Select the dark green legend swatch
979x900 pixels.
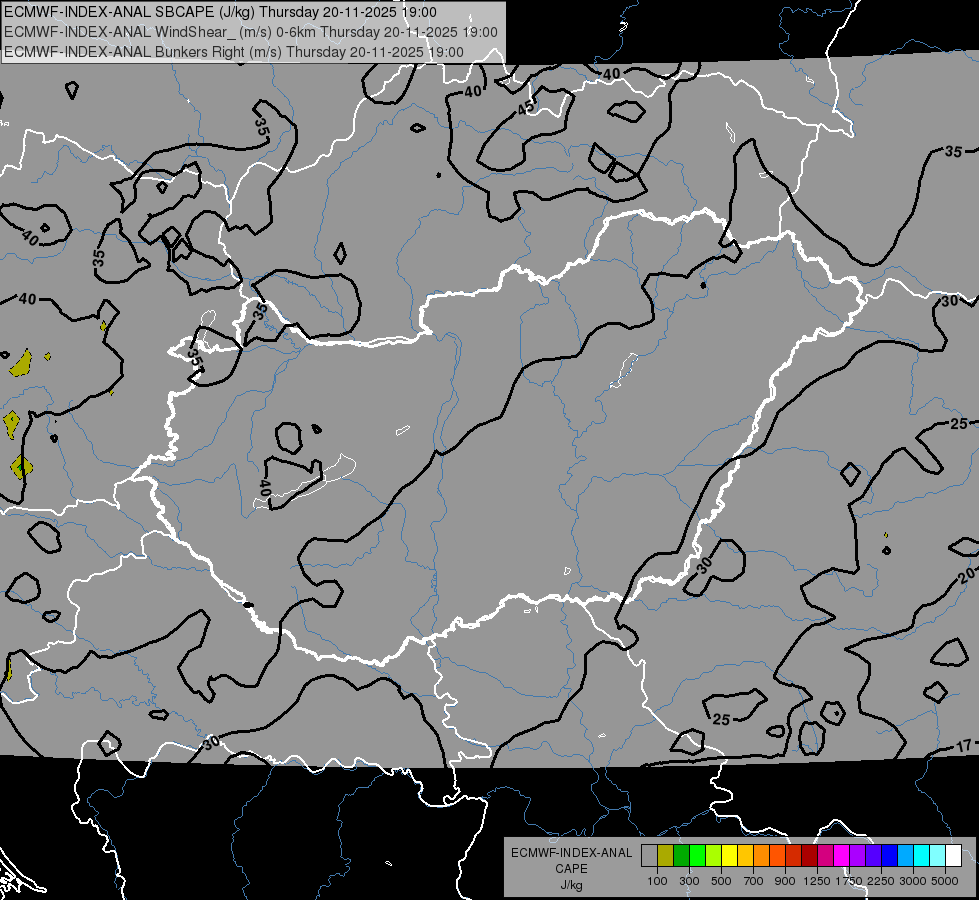tap(681, 856)
